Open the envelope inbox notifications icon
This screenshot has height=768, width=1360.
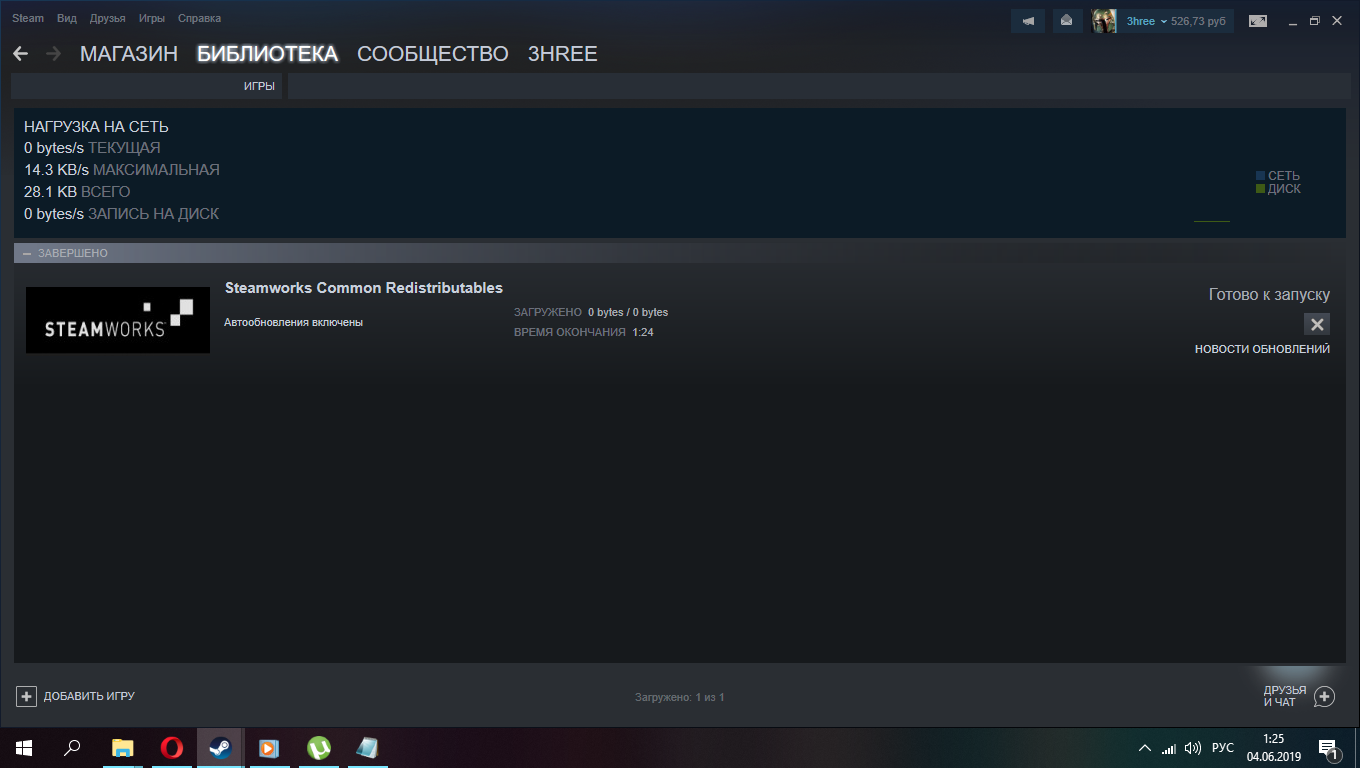pos(1067,21)
